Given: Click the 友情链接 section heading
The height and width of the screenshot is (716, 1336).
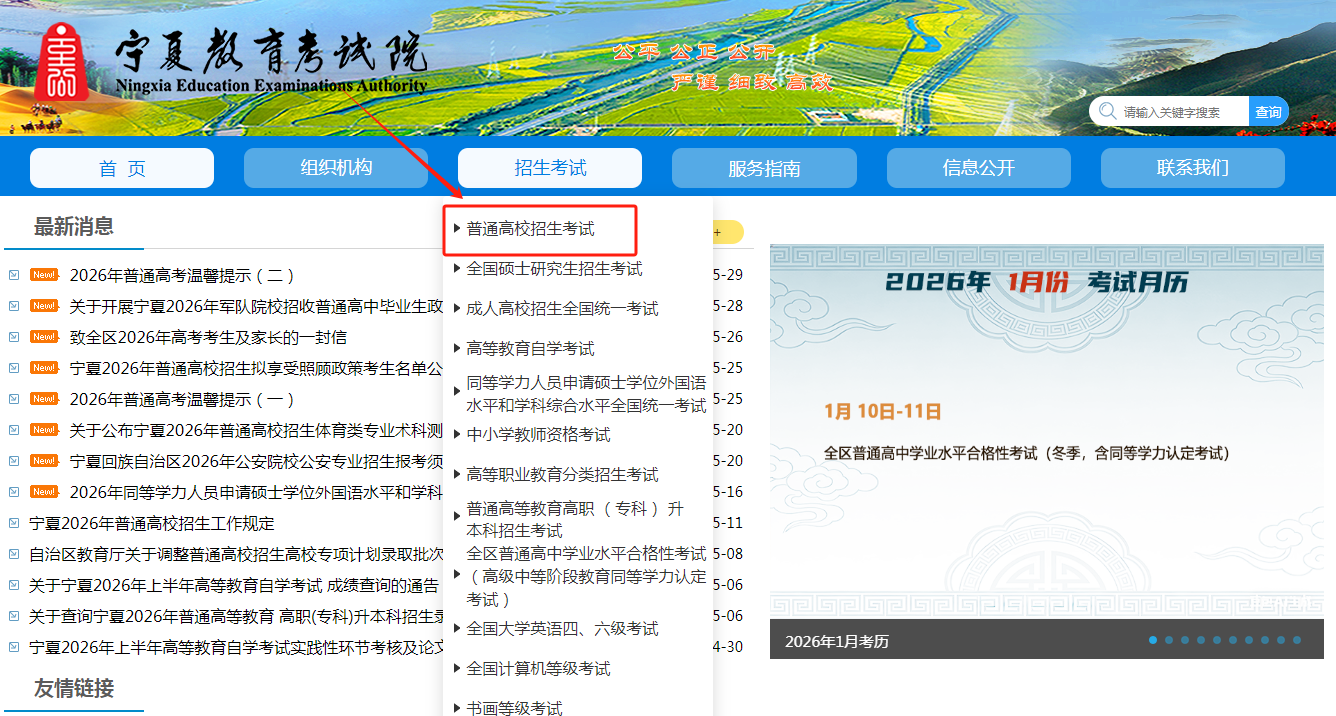Looking at the screenshot, I should (74, 688).
